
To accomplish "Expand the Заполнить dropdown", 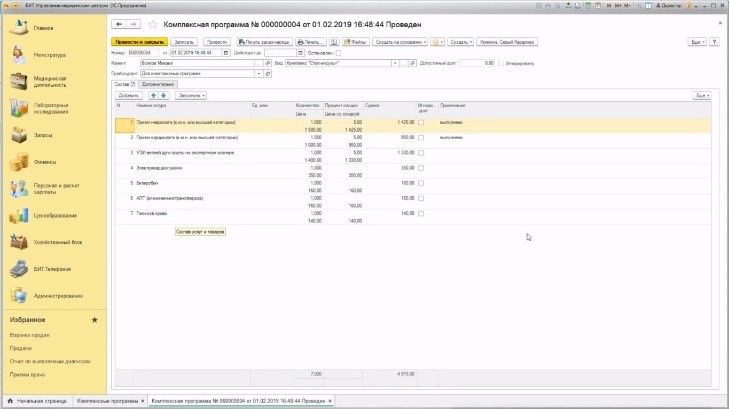I will pos(190,95).
